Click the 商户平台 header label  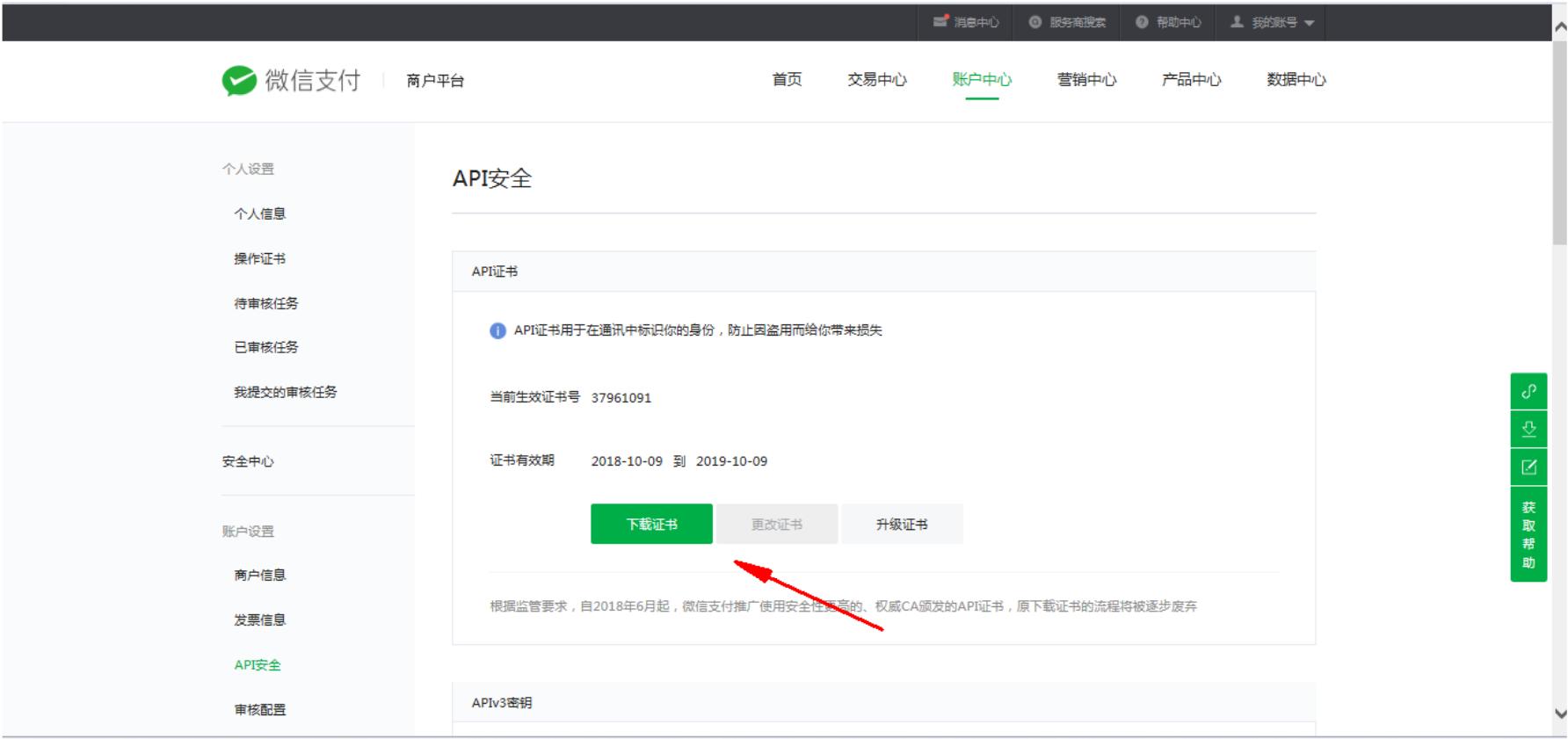tap(435, 81)
